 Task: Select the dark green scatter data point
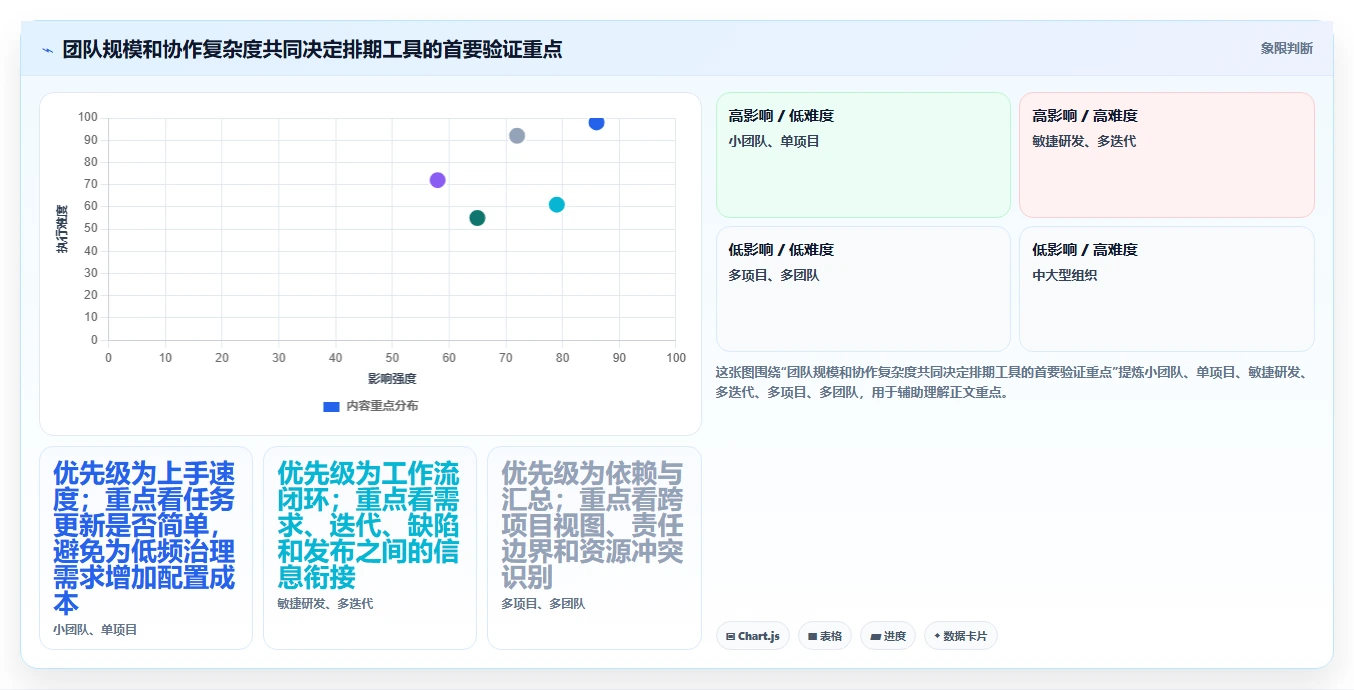click(x=477, y=218)
